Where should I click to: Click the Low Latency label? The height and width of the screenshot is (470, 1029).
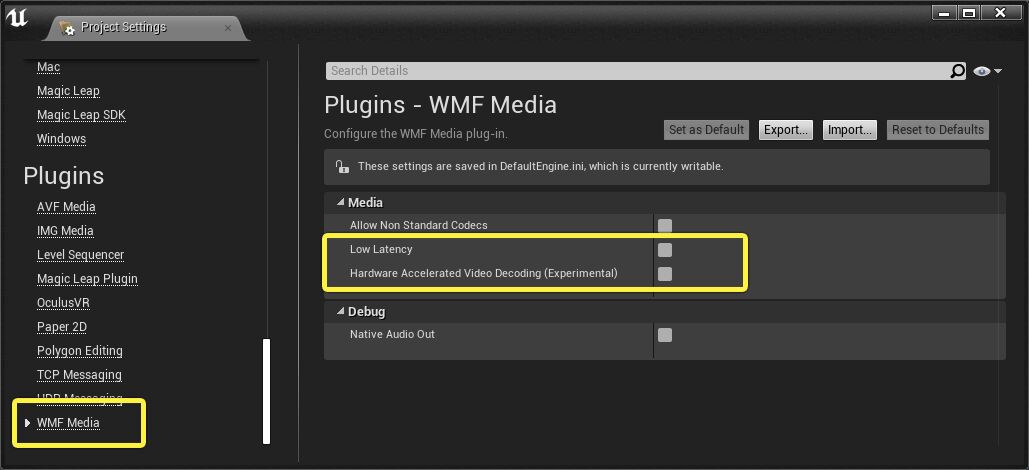(381, 249)
